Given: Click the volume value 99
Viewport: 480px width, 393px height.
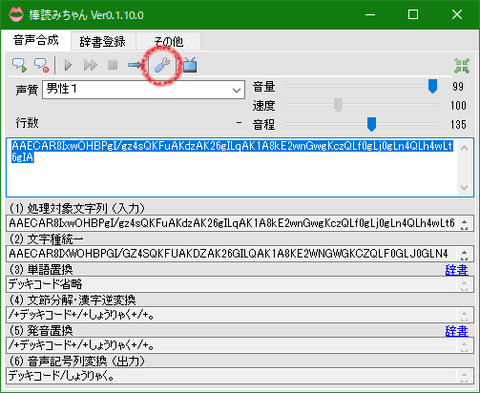Looking at the screenshot, I should 458,87.
